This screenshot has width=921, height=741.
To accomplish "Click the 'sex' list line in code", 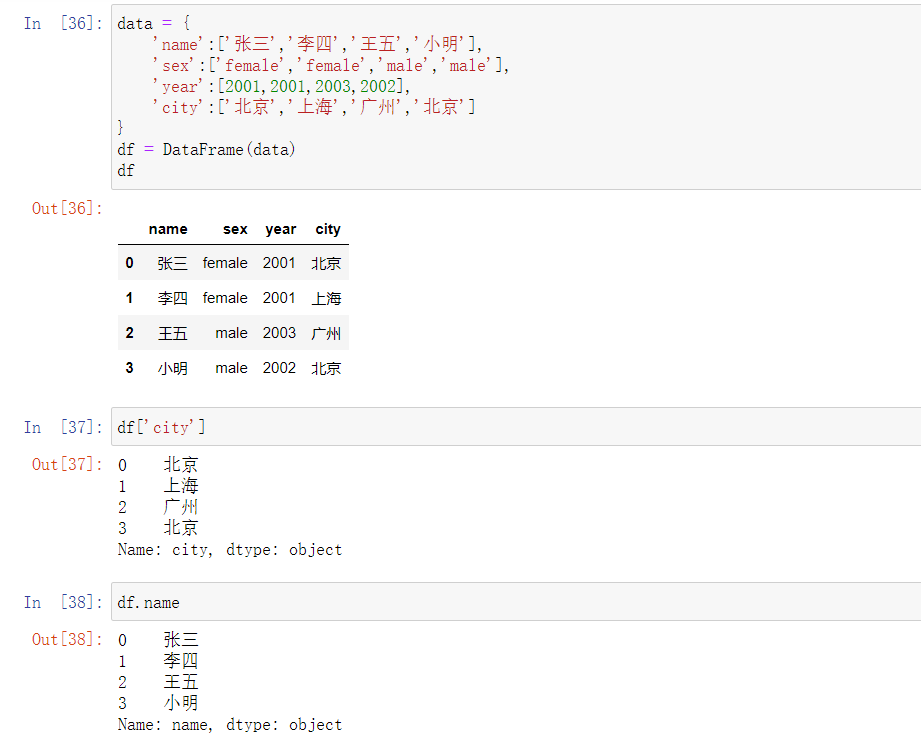I will click(330, 65).
